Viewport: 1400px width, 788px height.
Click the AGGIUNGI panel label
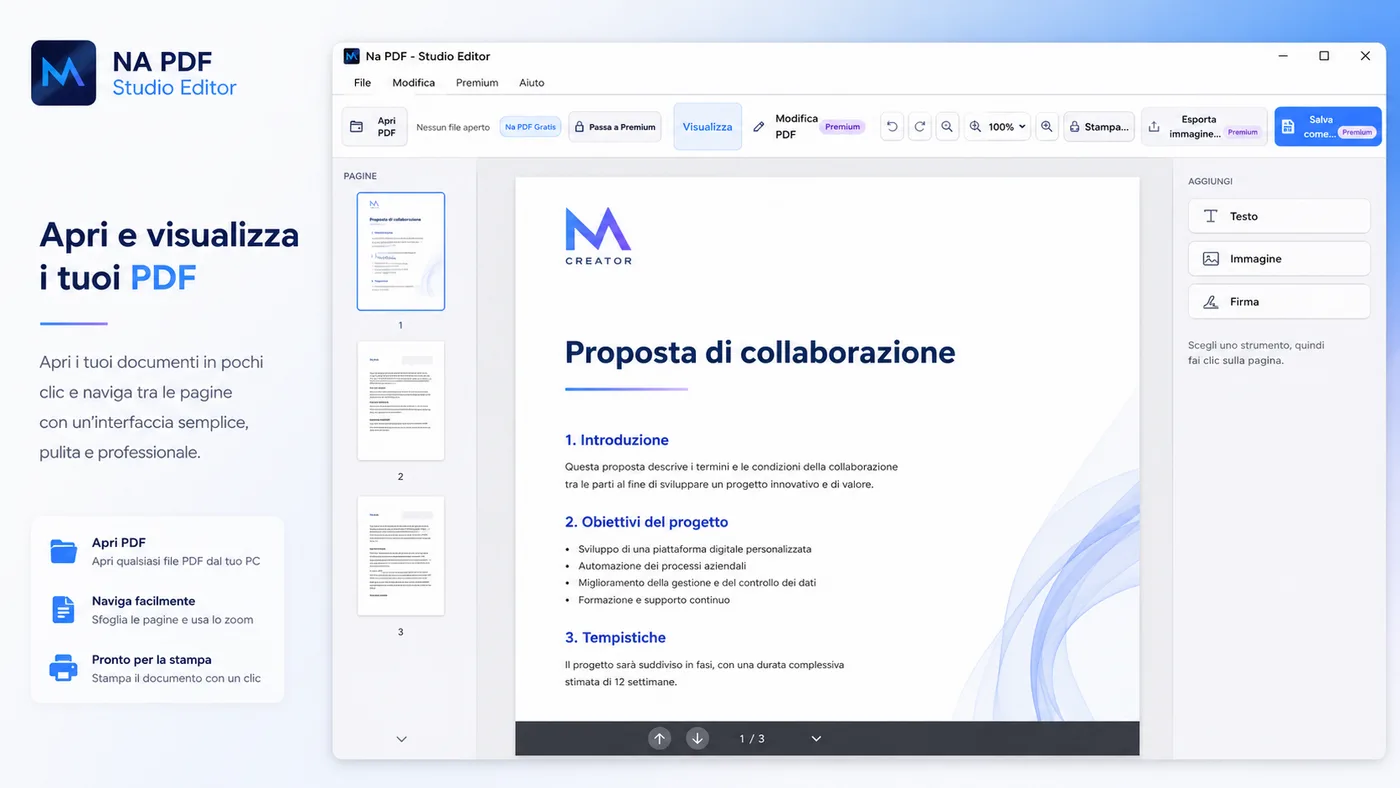1210,182
